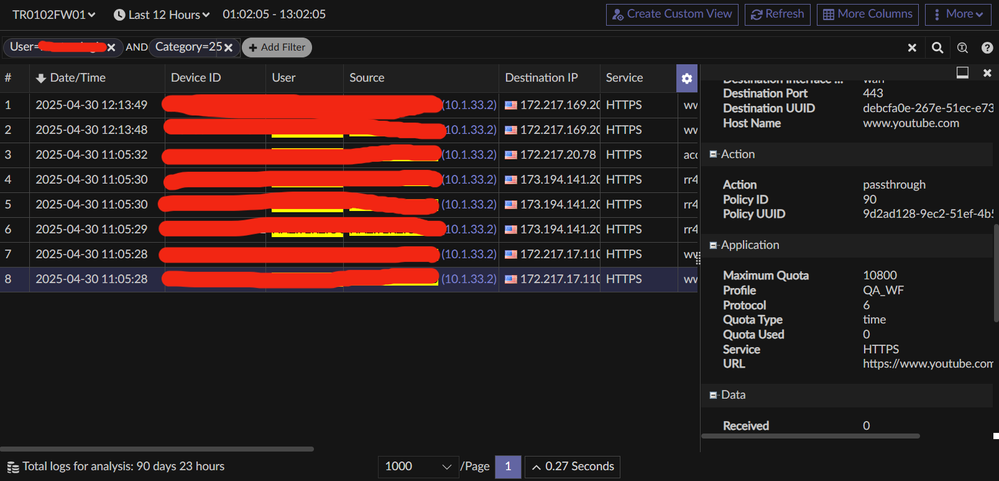Click the URL value in details panel
The width and height of the screenshot is (999, 481).
928,364
